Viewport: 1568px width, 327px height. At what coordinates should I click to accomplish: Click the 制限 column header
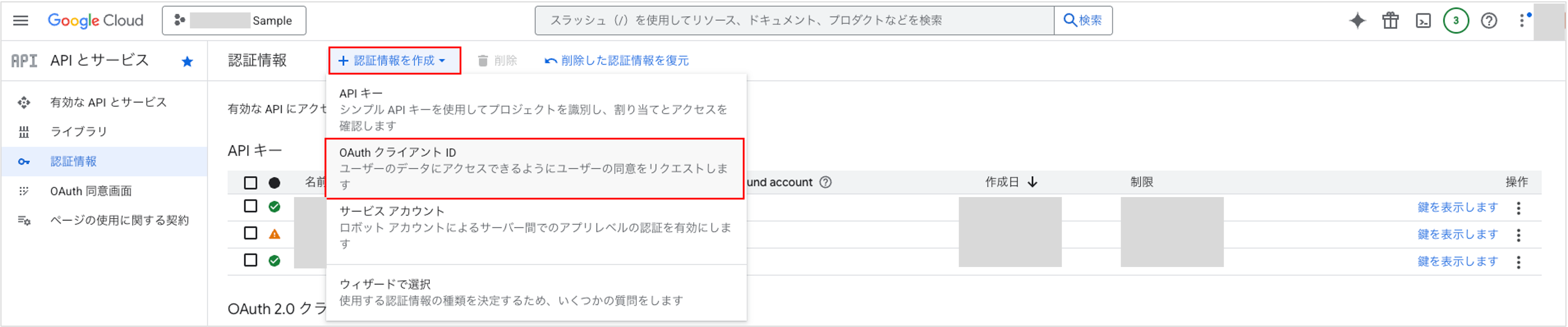pos(1142,182)
